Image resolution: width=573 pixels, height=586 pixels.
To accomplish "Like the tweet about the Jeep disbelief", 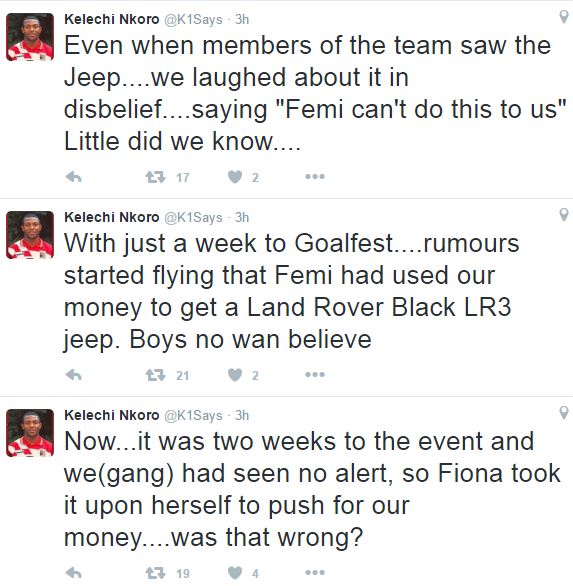I will coord(235,177).
